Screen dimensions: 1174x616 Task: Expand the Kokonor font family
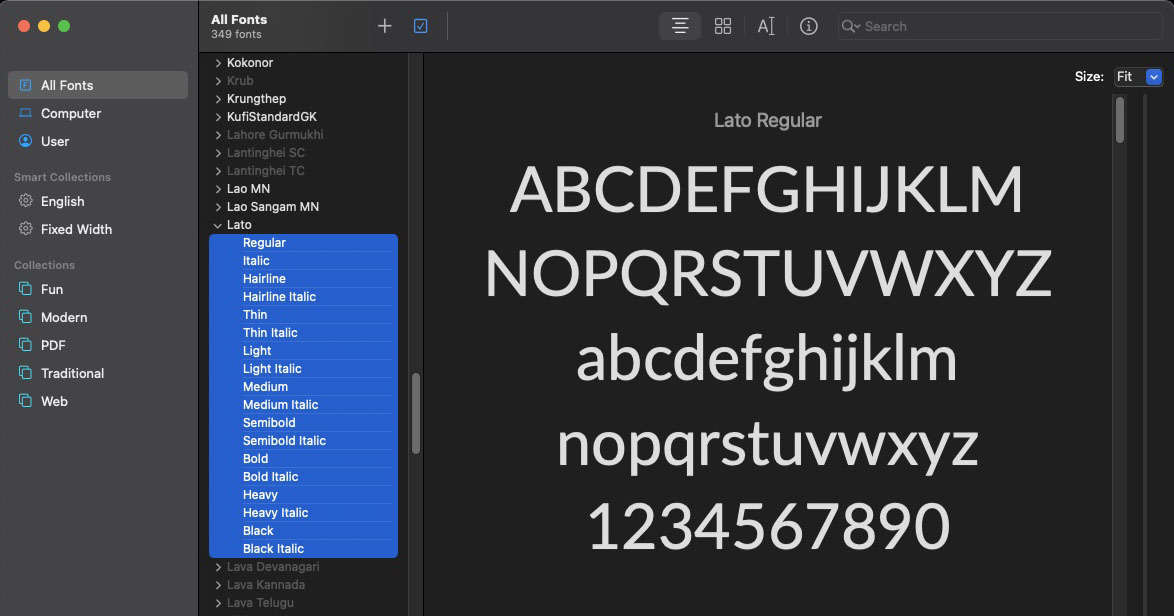pos(218,63)
